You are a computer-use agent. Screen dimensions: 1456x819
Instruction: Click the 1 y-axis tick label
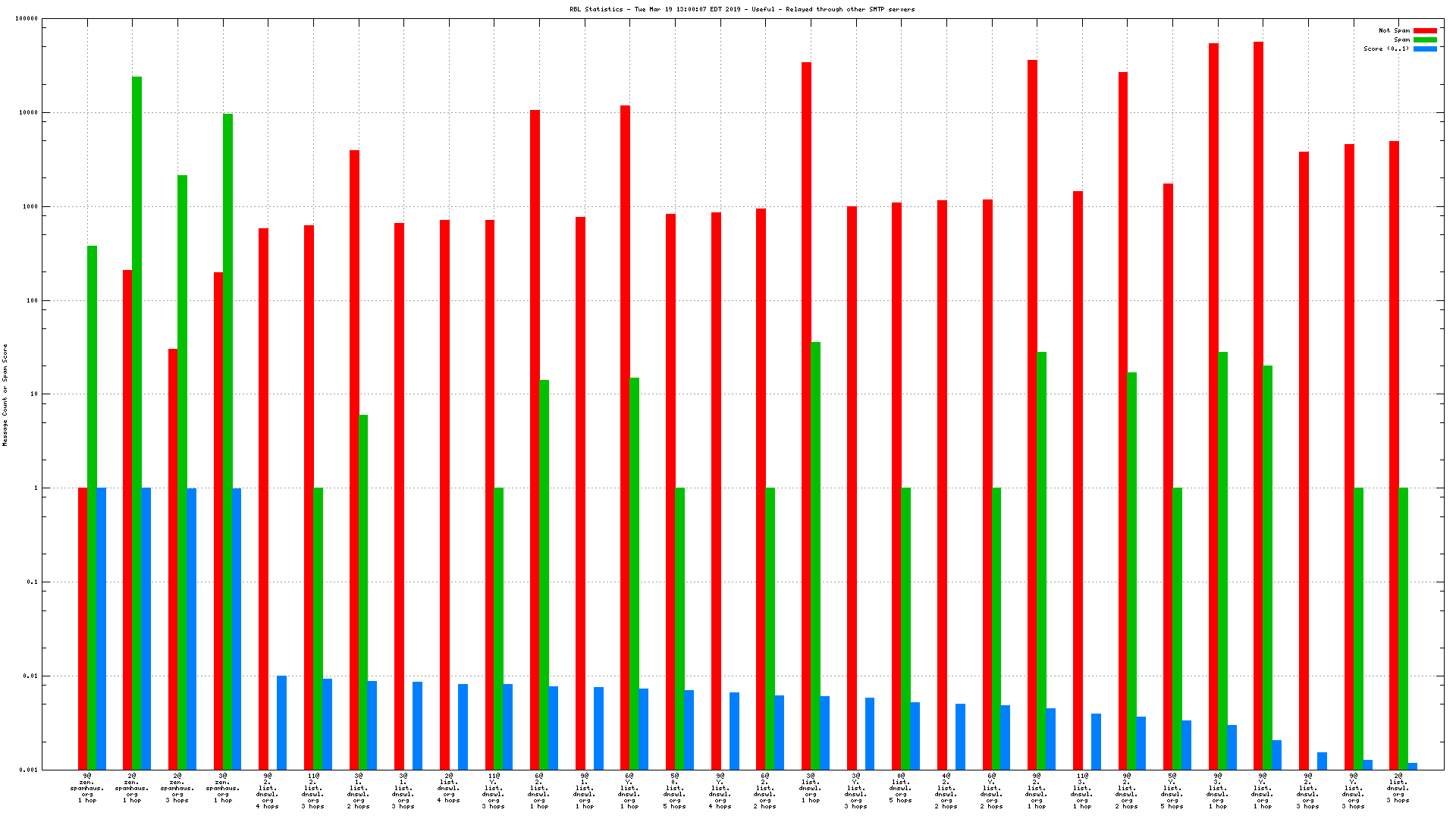(35, 488)
